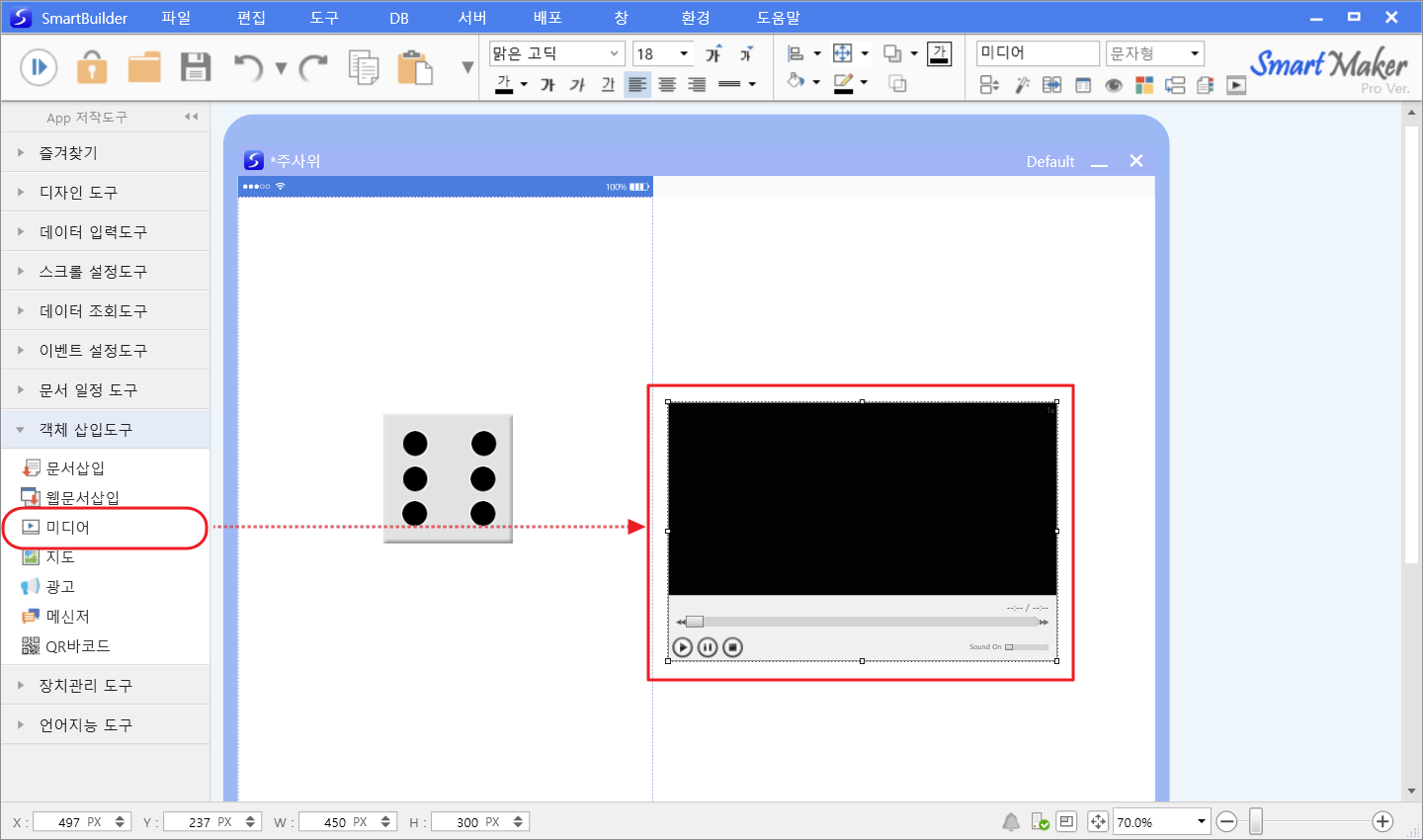
Task: Select the 문서삽입 tool
Action: point(63,467)
